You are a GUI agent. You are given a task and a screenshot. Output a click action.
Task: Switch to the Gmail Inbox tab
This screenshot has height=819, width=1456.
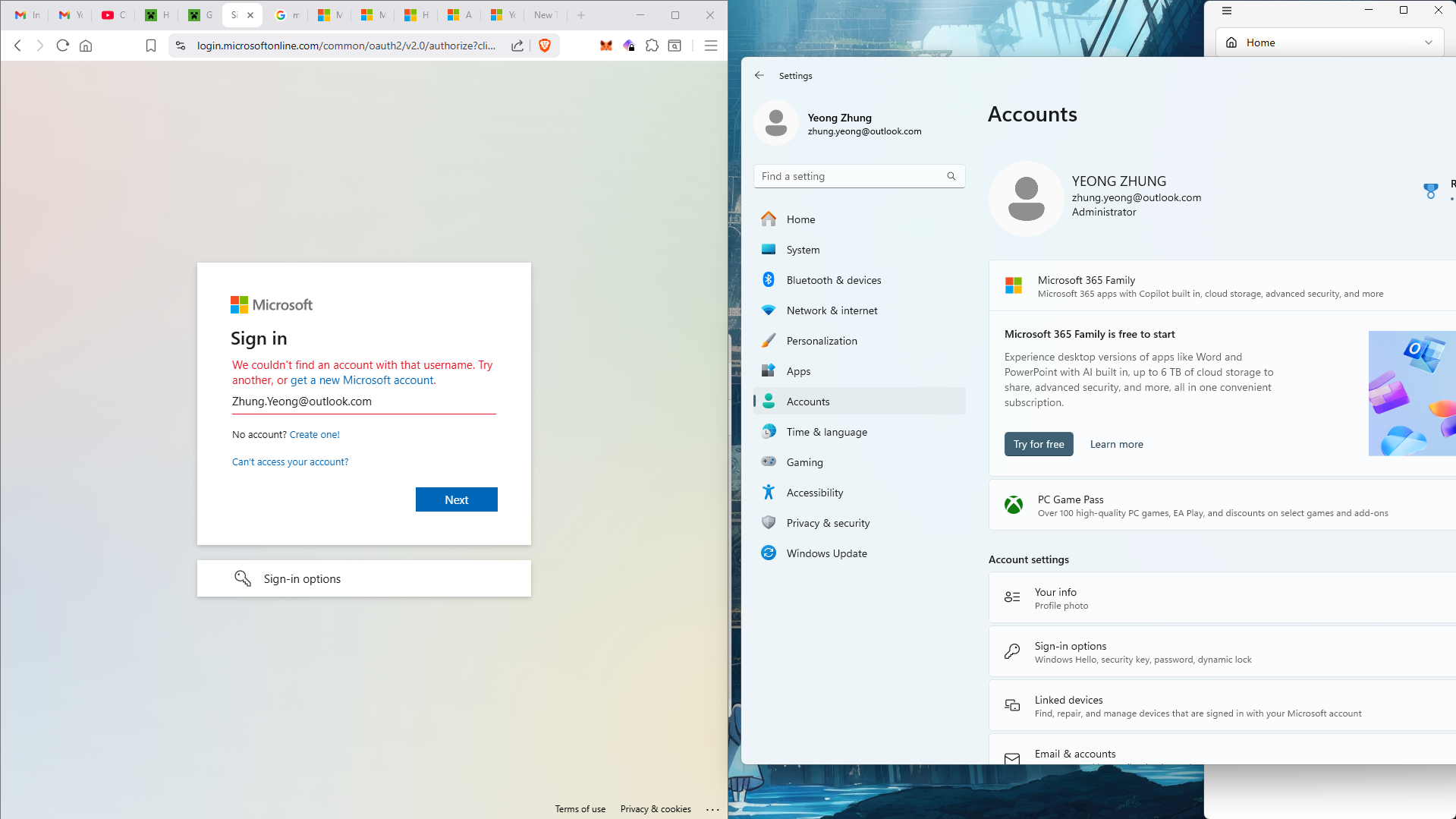[27, 15]
